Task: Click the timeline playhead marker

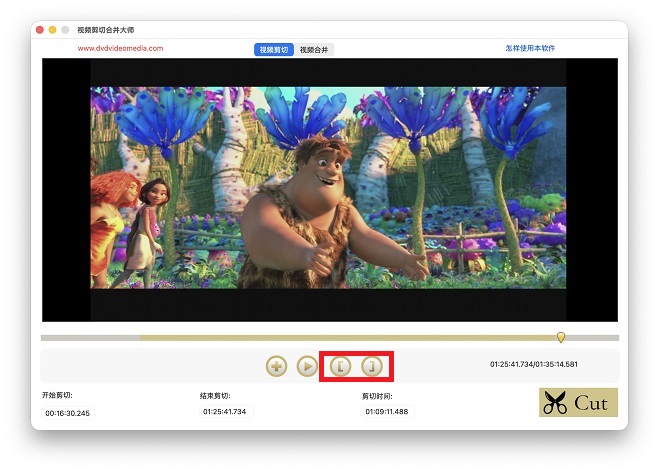Action: [561, 338]
